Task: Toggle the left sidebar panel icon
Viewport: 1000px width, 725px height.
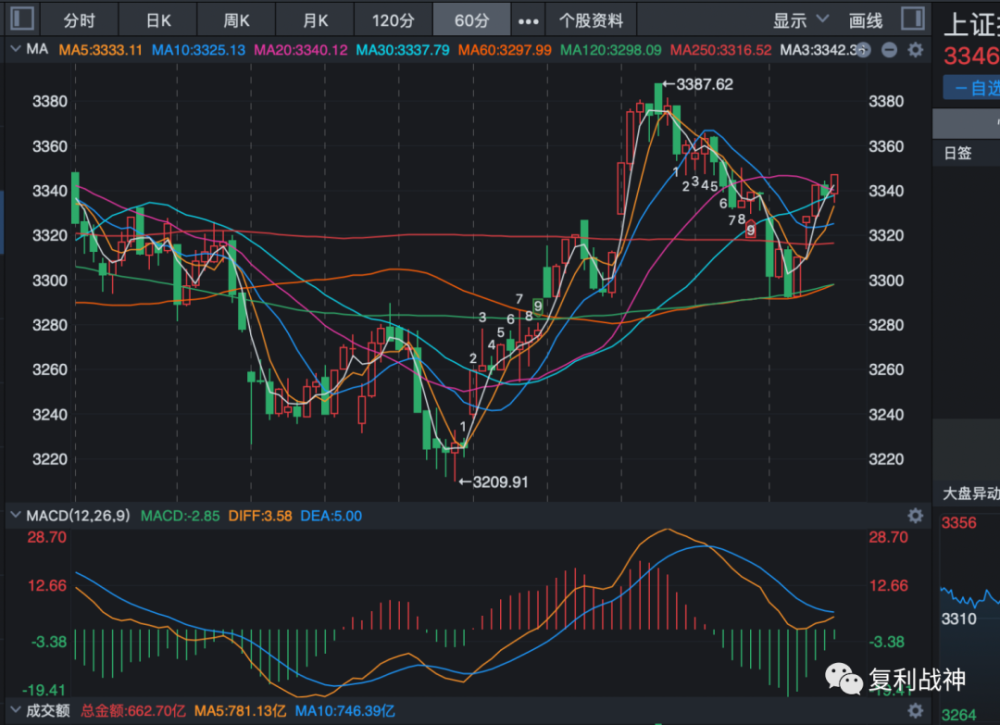Action: (22, 18)
